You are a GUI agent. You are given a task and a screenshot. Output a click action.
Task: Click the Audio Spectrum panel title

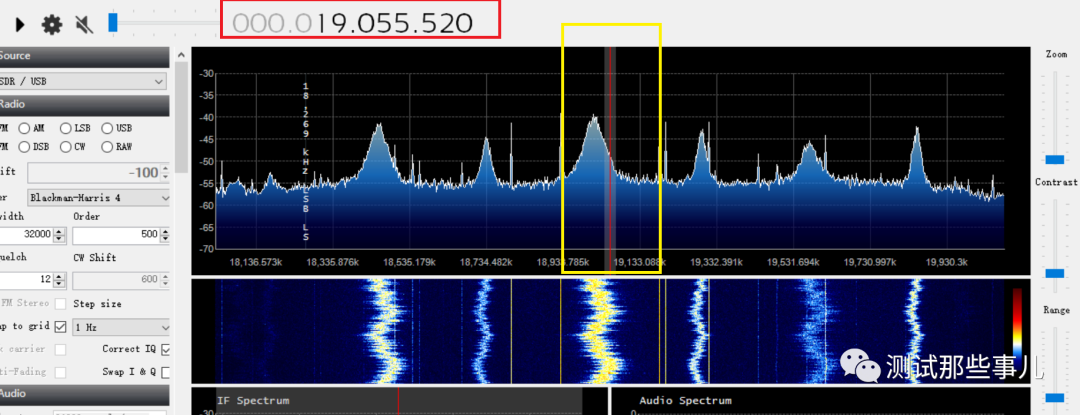coord(685,400)
